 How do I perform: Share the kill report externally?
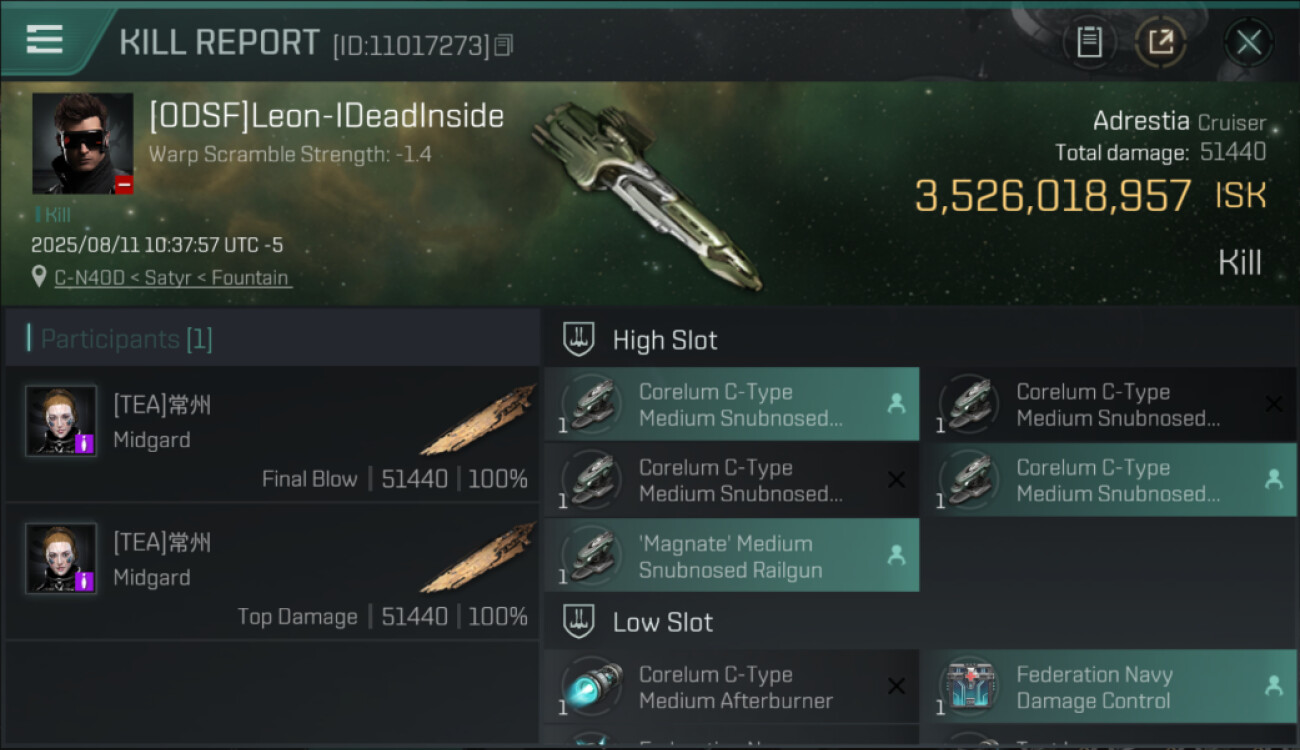[x=1160, y=42]
